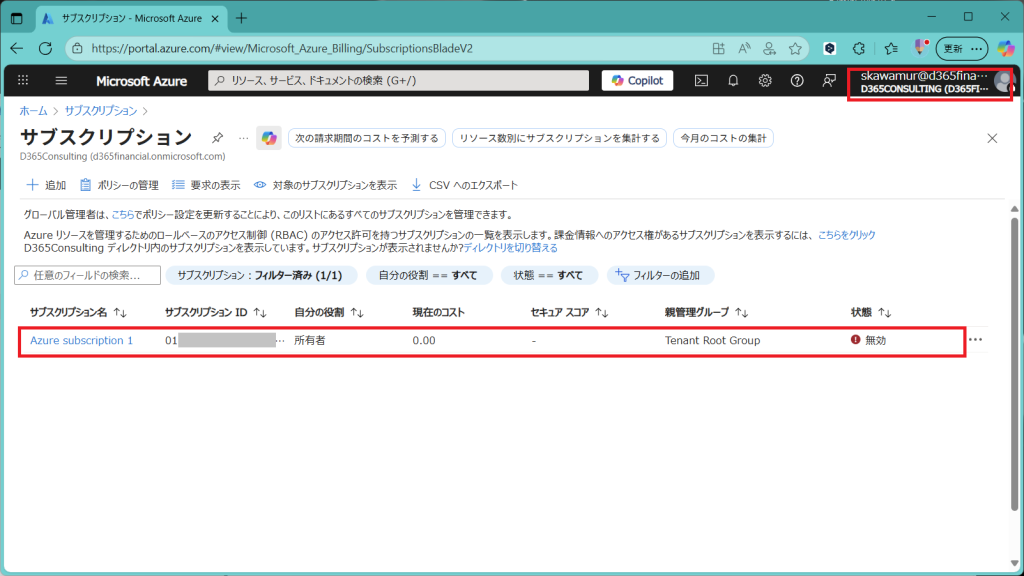
Task: Click the help question mark icon
Action: (x=797, y=81)
